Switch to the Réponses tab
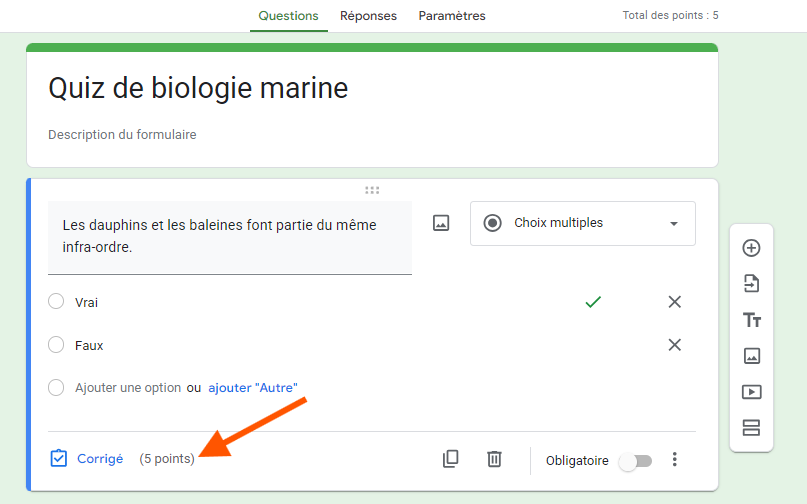Viewport: 807px width, 504px height. [x=368, y=16]
